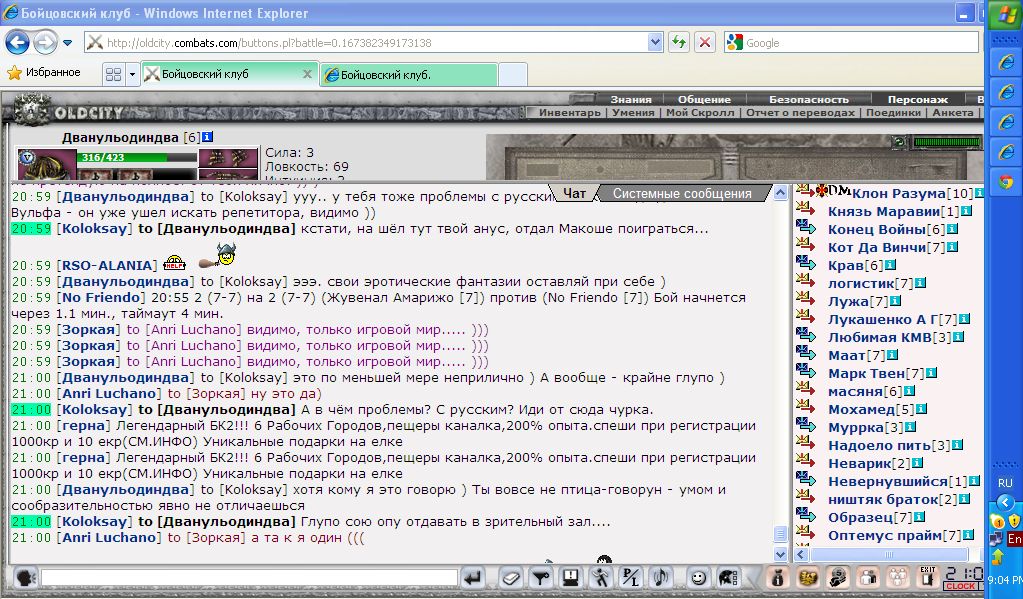Open the Мой Скролл link
1023x599 pixels.
[x=700, y=112]
